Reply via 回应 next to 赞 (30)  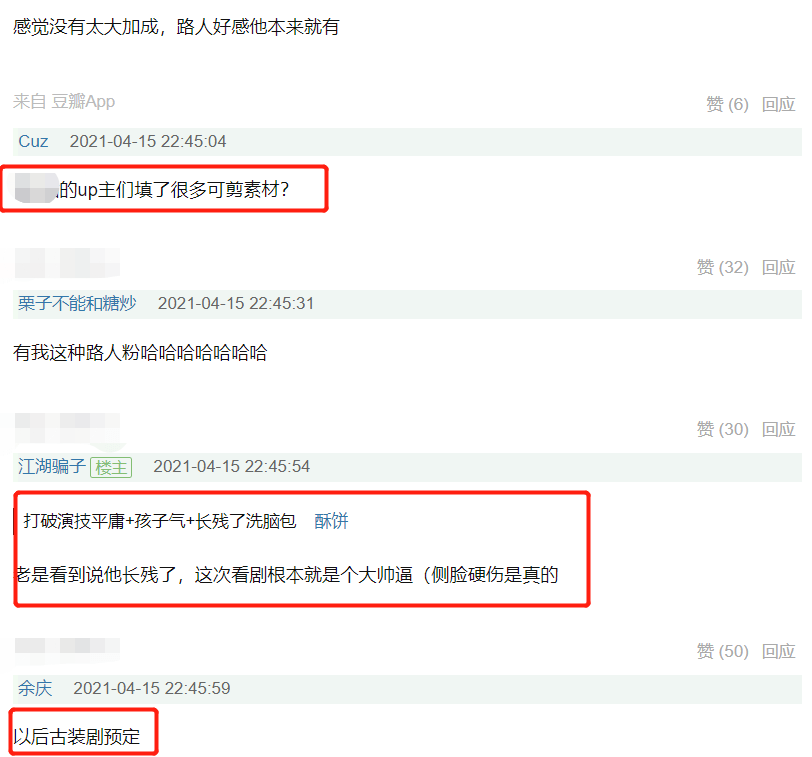(778, 429)
